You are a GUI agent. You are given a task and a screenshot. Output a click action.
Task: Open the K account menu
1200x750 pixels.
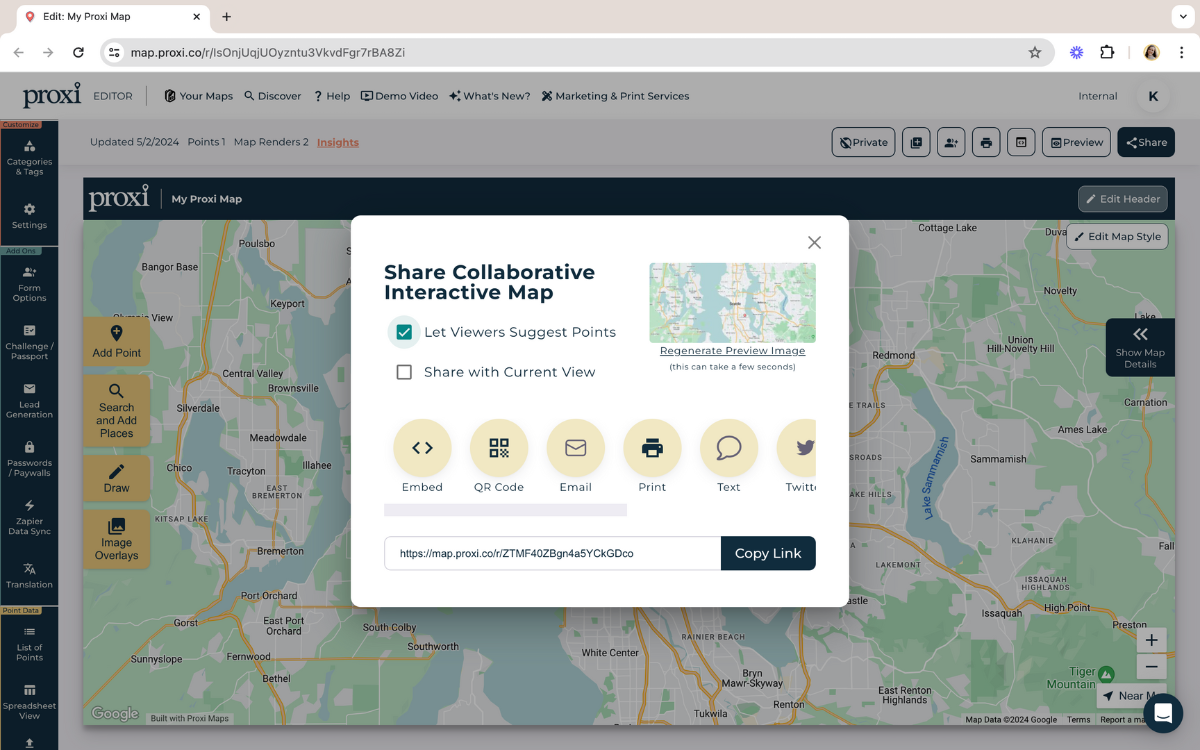1153,96
